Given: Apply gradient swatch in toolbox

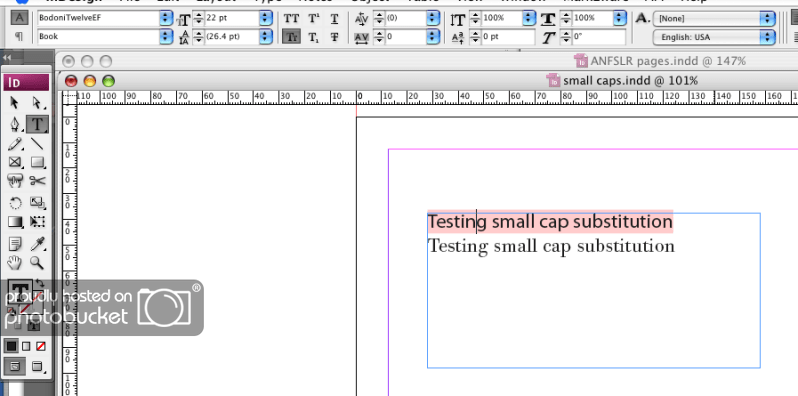Looking at the screenshot, I should tap(26, 347).
